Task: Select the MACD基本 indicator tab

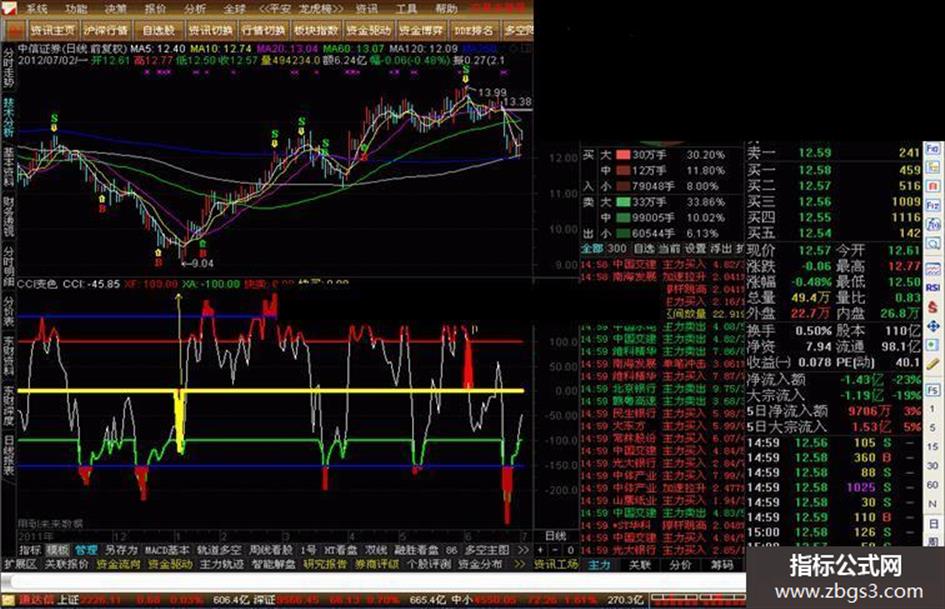Action: 167,550
